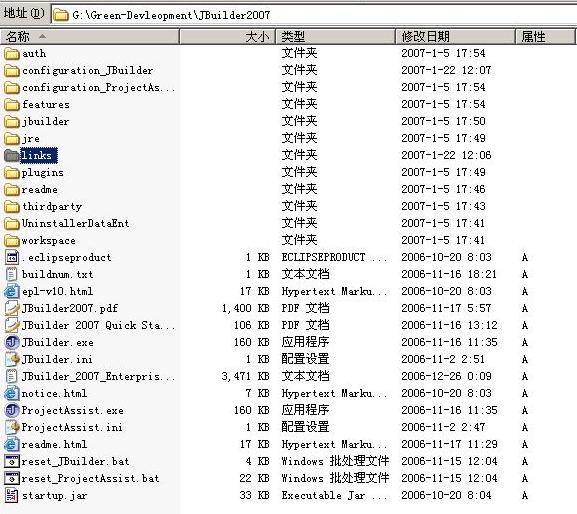Click the date 2007-1-22 12:06
The height and width of the screenshot is (514, 577).
pyautogui.click(x=446, y=156)
